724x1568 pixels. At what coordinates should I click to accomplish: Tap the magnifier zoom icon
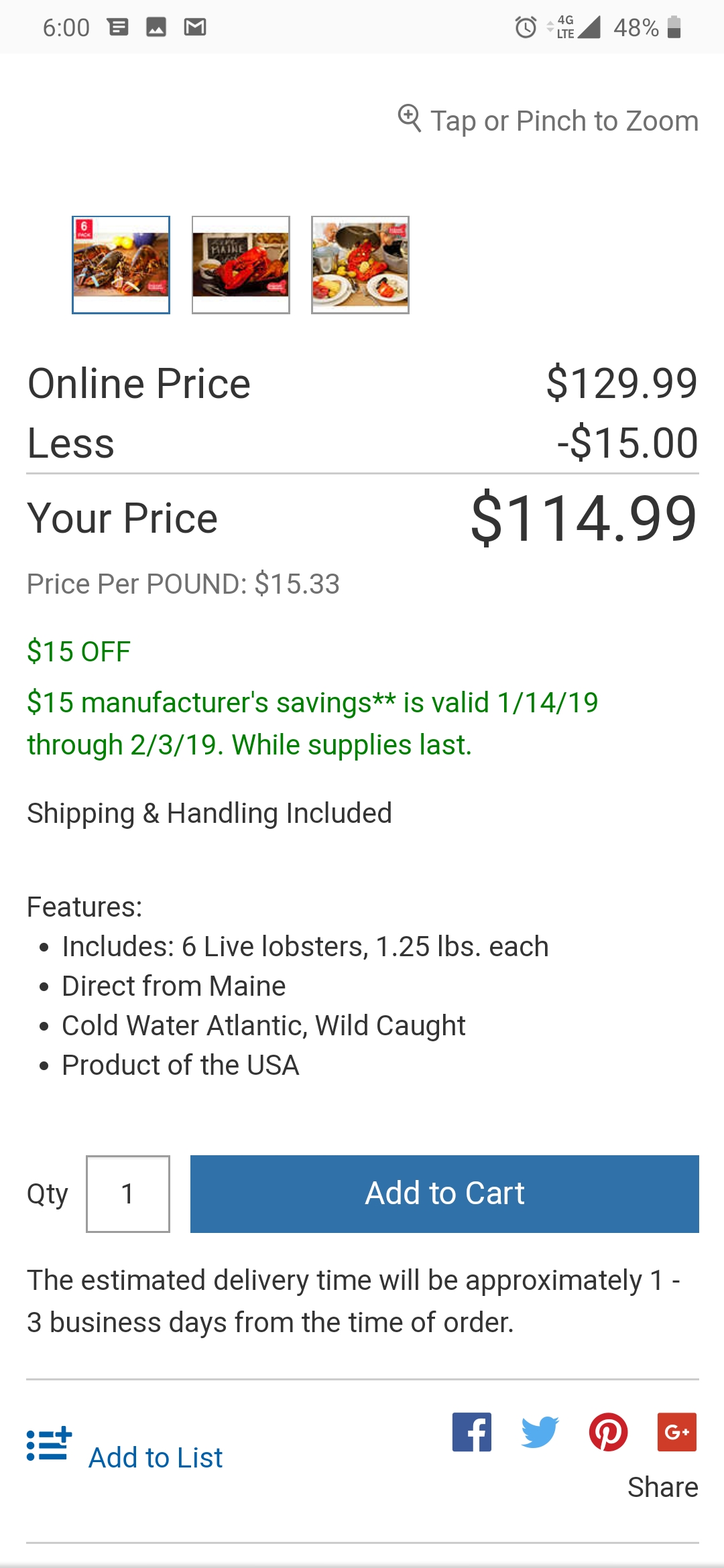[x=409, y=119]
